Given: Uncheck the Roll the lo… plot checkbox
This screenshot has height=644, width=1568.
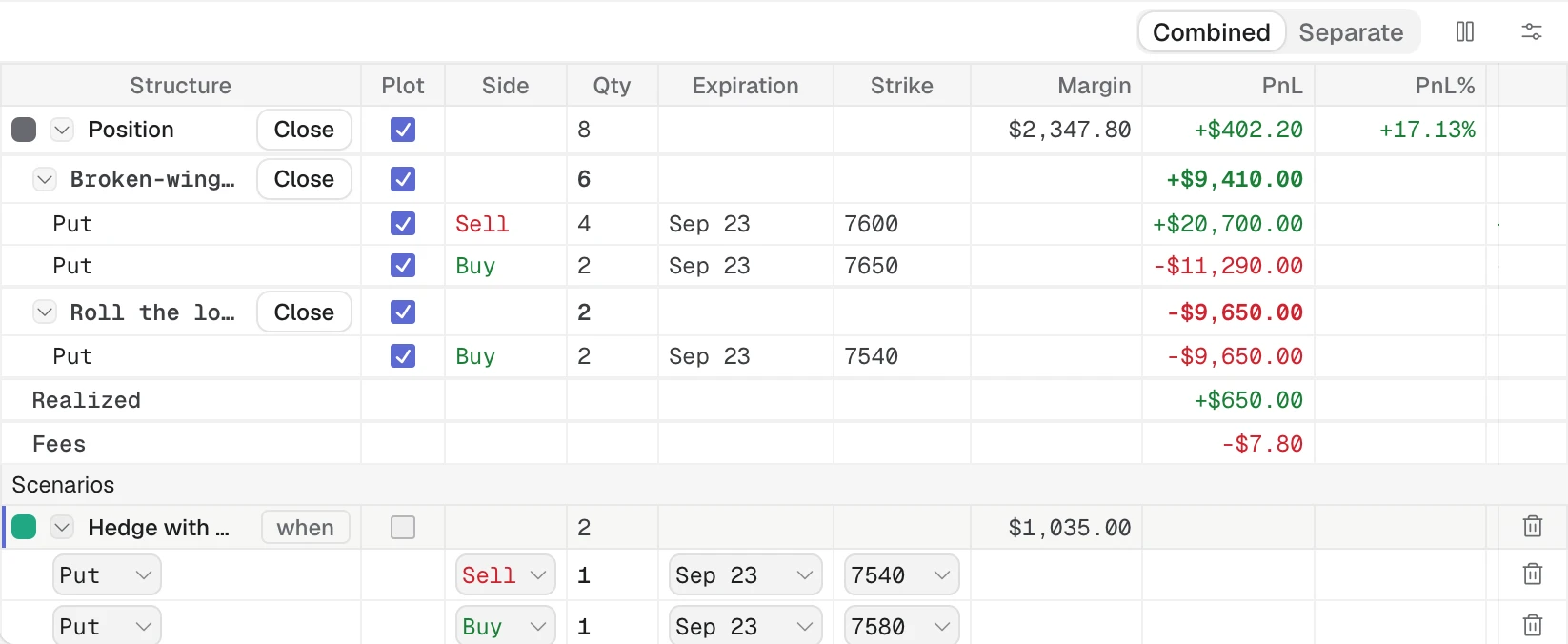Looking at the screenshot, I should [x=403, y=312].
